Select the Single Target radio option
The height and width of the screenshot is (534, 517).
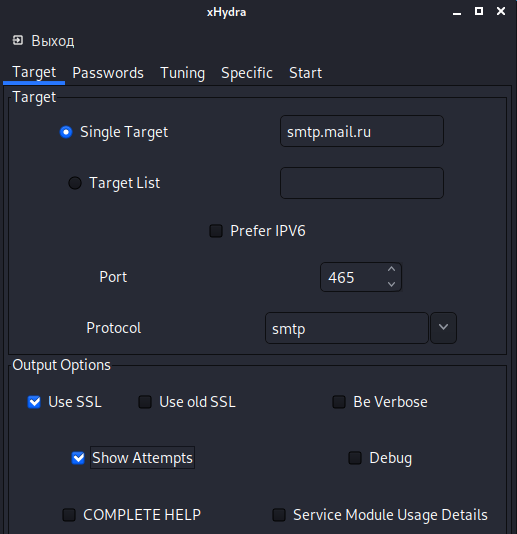(66, 132)
